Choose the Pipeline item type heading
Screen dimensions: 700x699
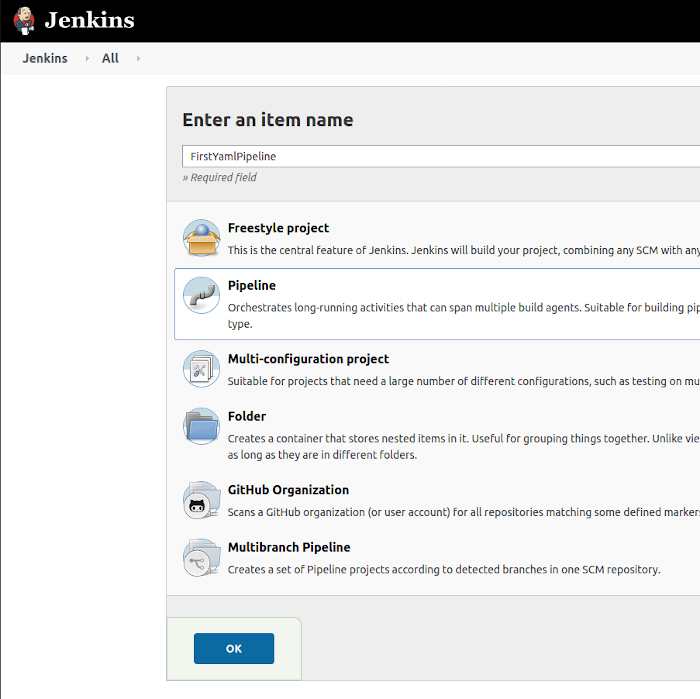(252, 286)
